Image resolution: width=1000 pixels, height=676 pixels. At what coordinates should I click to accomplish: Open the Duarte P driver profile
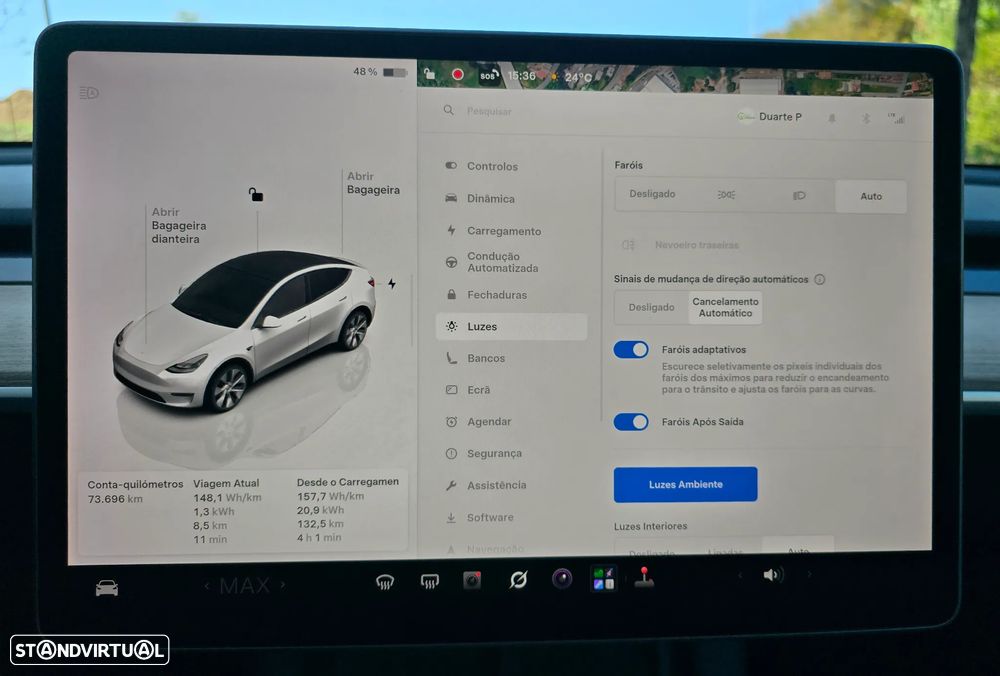770,117
